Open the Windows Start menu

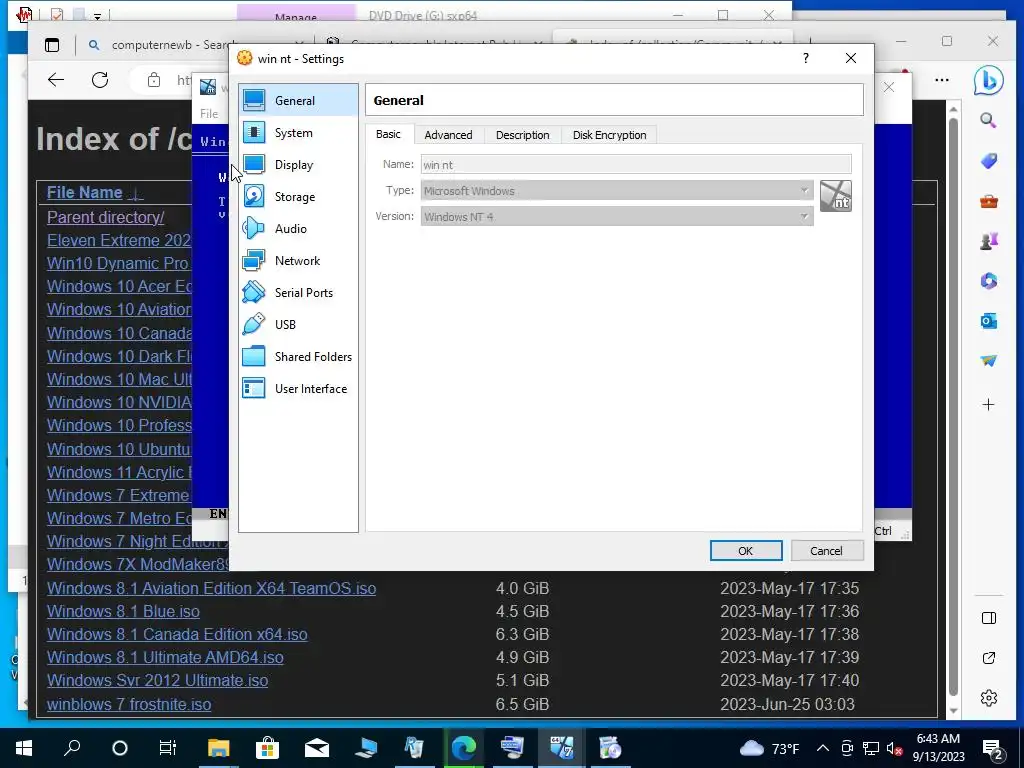pyautogui.click(x=24, y=748)
